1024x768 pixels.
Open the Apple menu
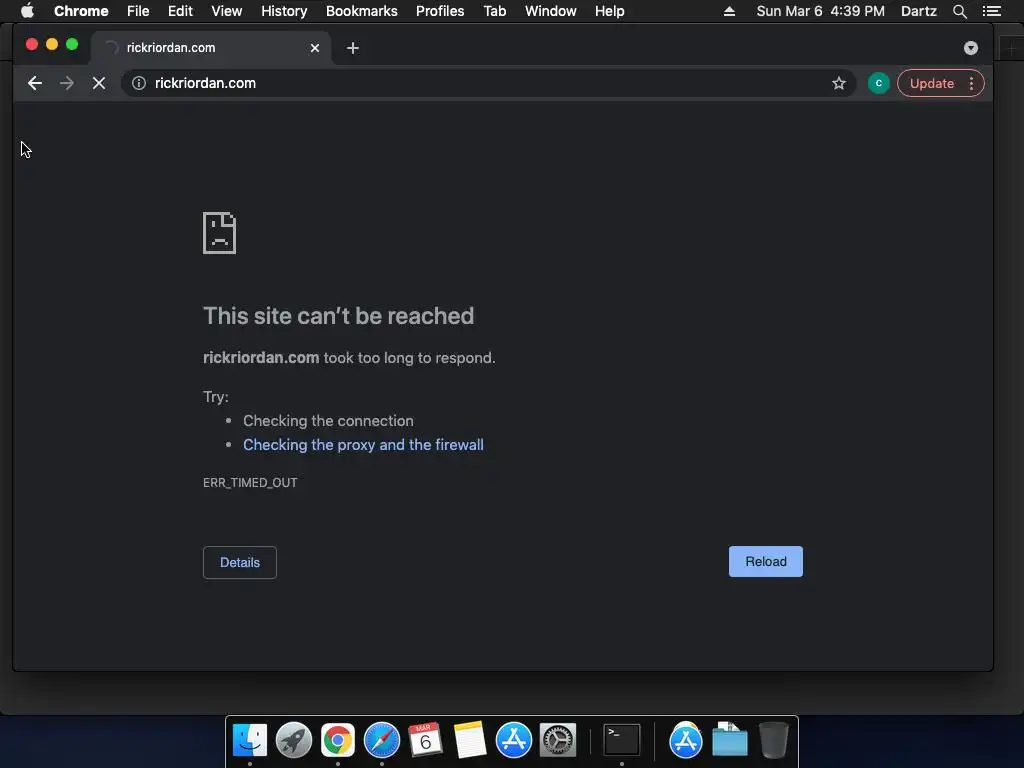[27, 11]
